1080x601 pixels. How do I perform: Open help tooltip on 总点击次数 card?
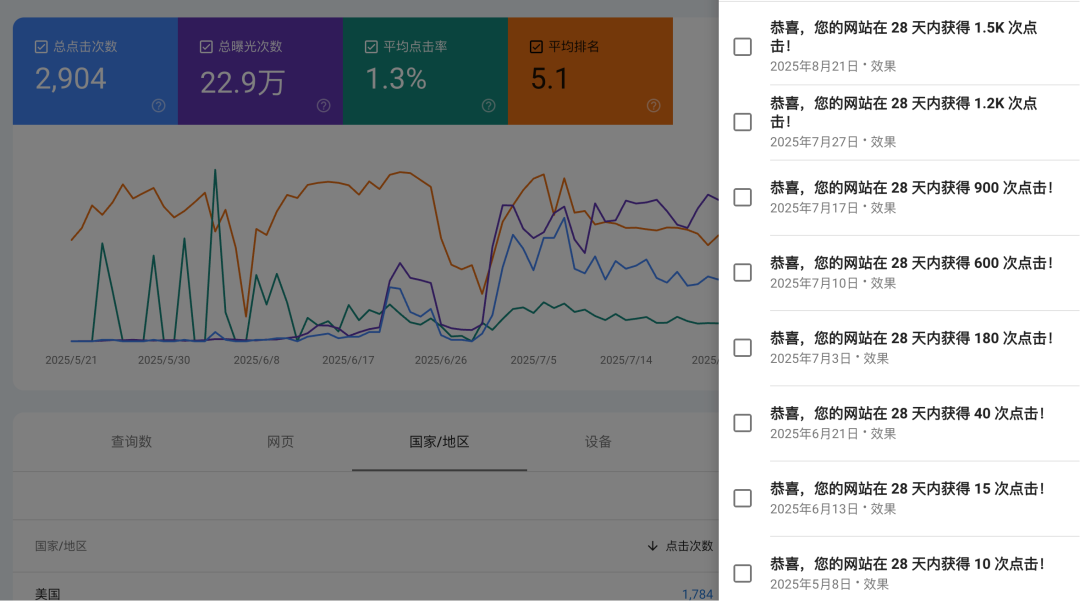point(157,104)
